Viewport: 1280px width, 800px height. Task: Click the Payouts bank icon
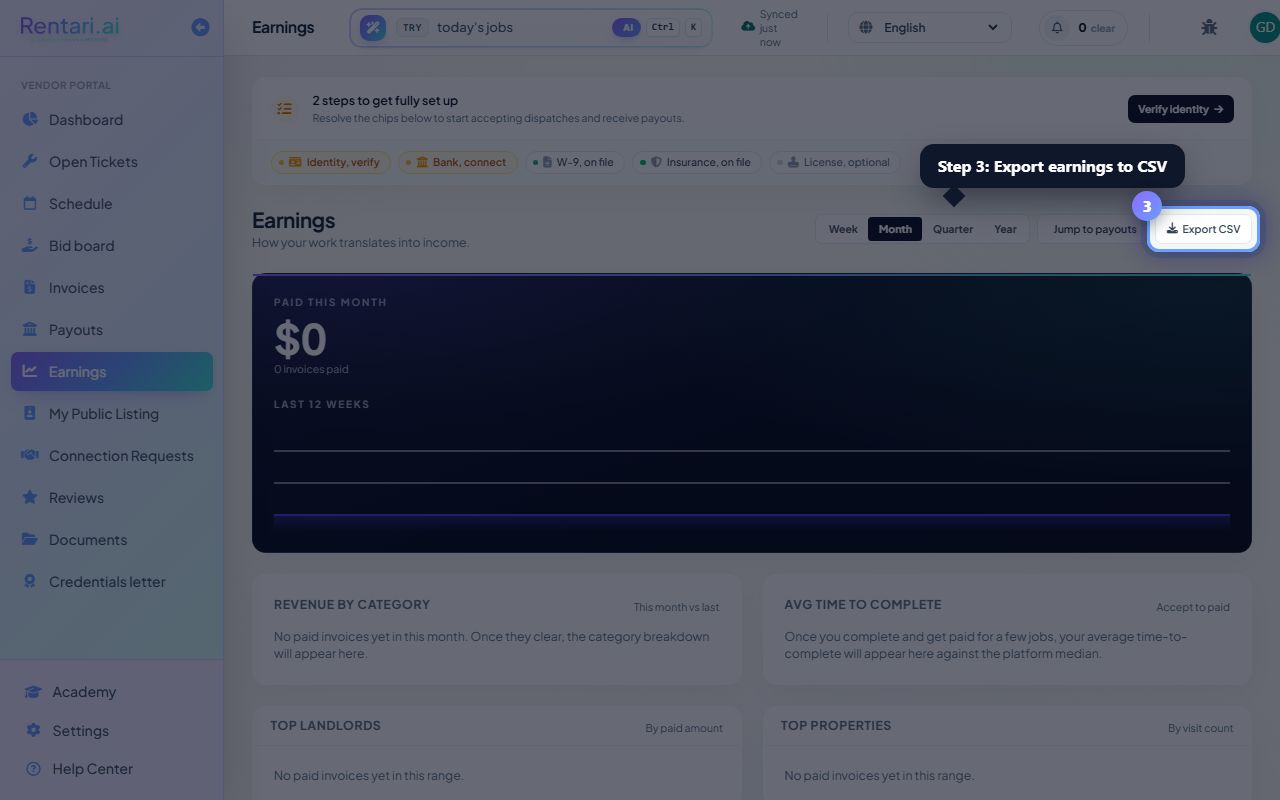click(30, 330)
